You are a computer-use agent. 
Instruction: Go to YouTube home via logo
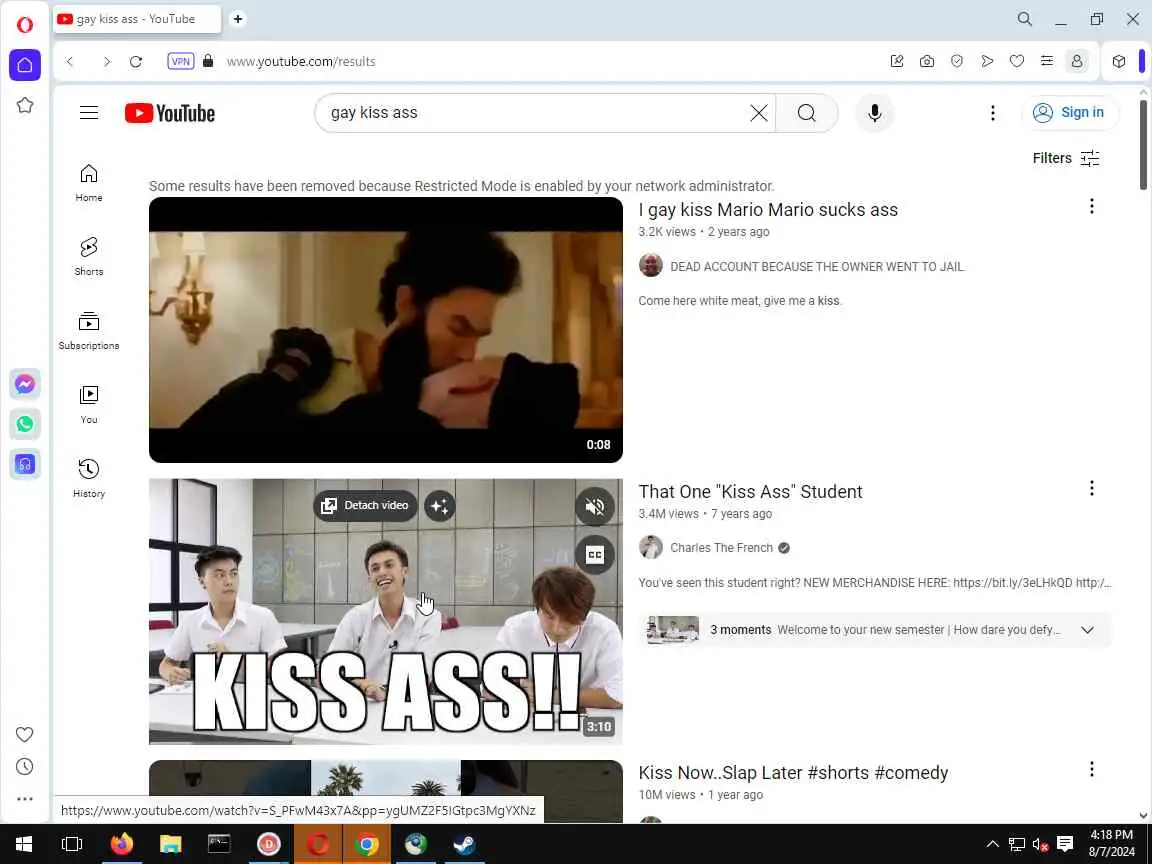(x=170, y=113)
